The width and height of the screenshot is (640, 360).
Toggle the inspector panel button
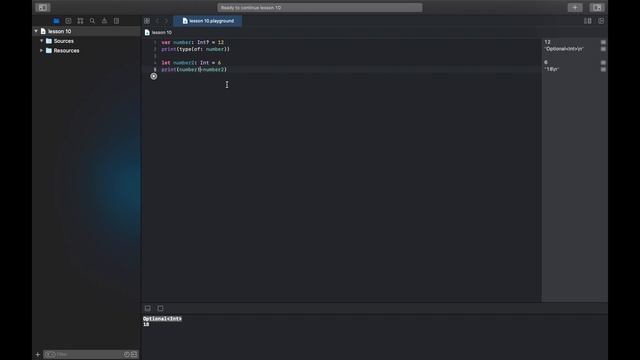click(597, 7)
